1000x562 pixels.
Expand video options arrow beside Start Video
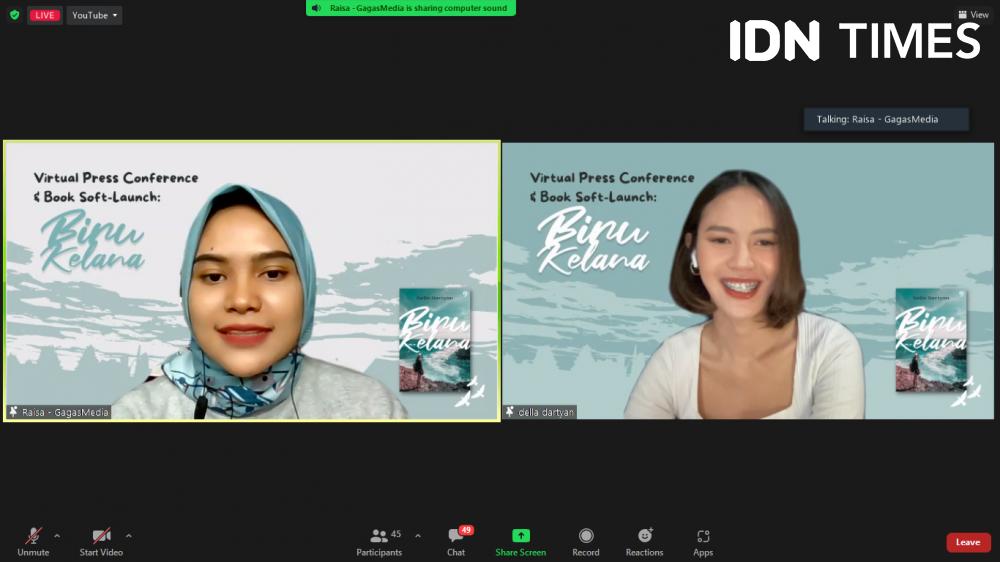coord(129,536)
